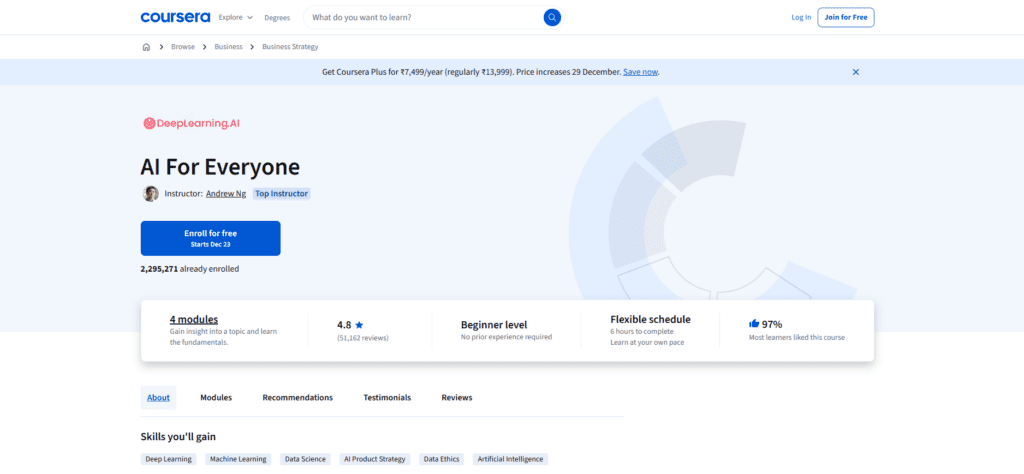Click 'Most learners liked this course' text
This screenshot has height=474, width=1024.
tap(797, 338)
